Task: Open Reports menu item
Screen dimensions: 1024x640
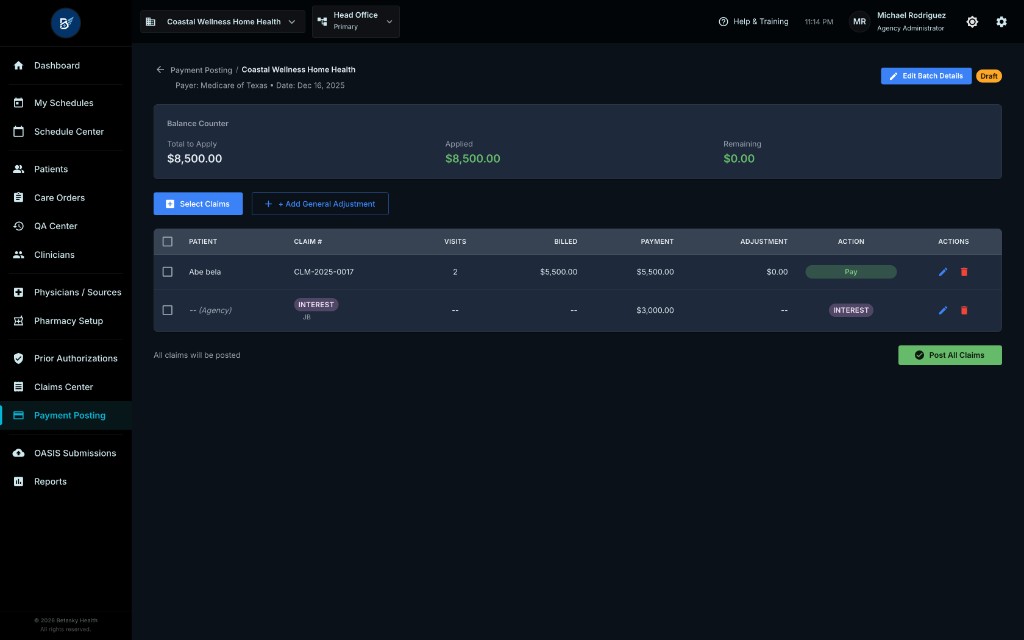Action: [x=50, y=481]
